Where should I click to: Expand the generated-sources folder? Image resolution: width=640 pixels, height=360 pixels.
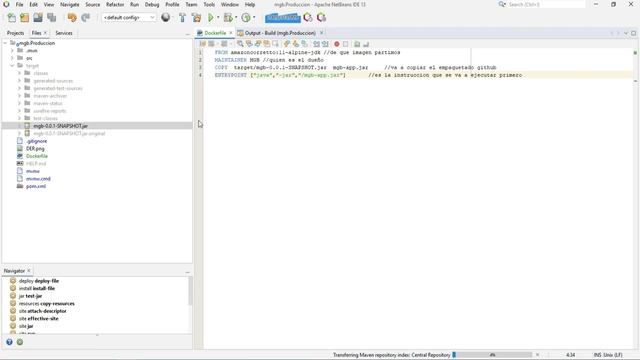19,80
